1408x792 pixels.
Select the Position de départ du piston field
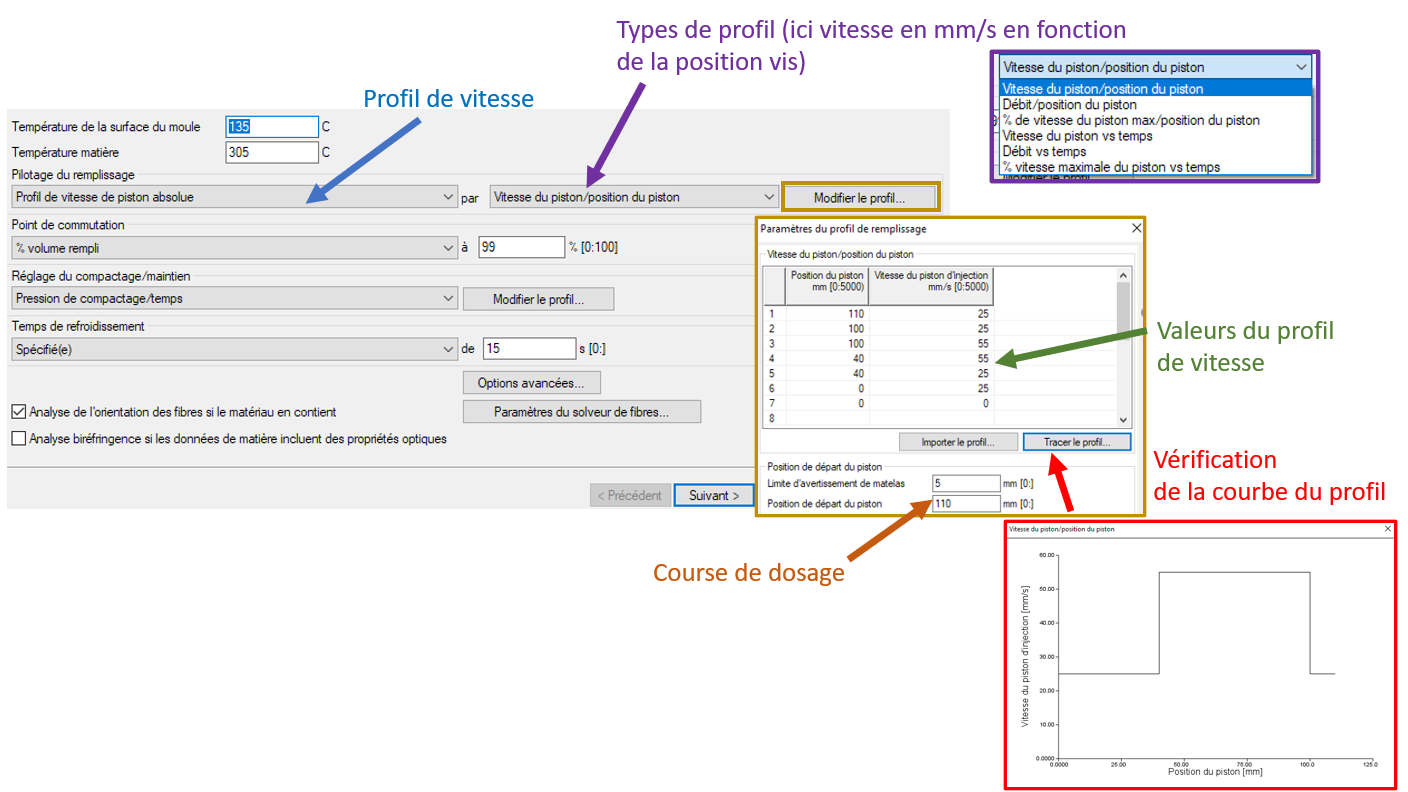pyautogui.click(x=965, y=503)
